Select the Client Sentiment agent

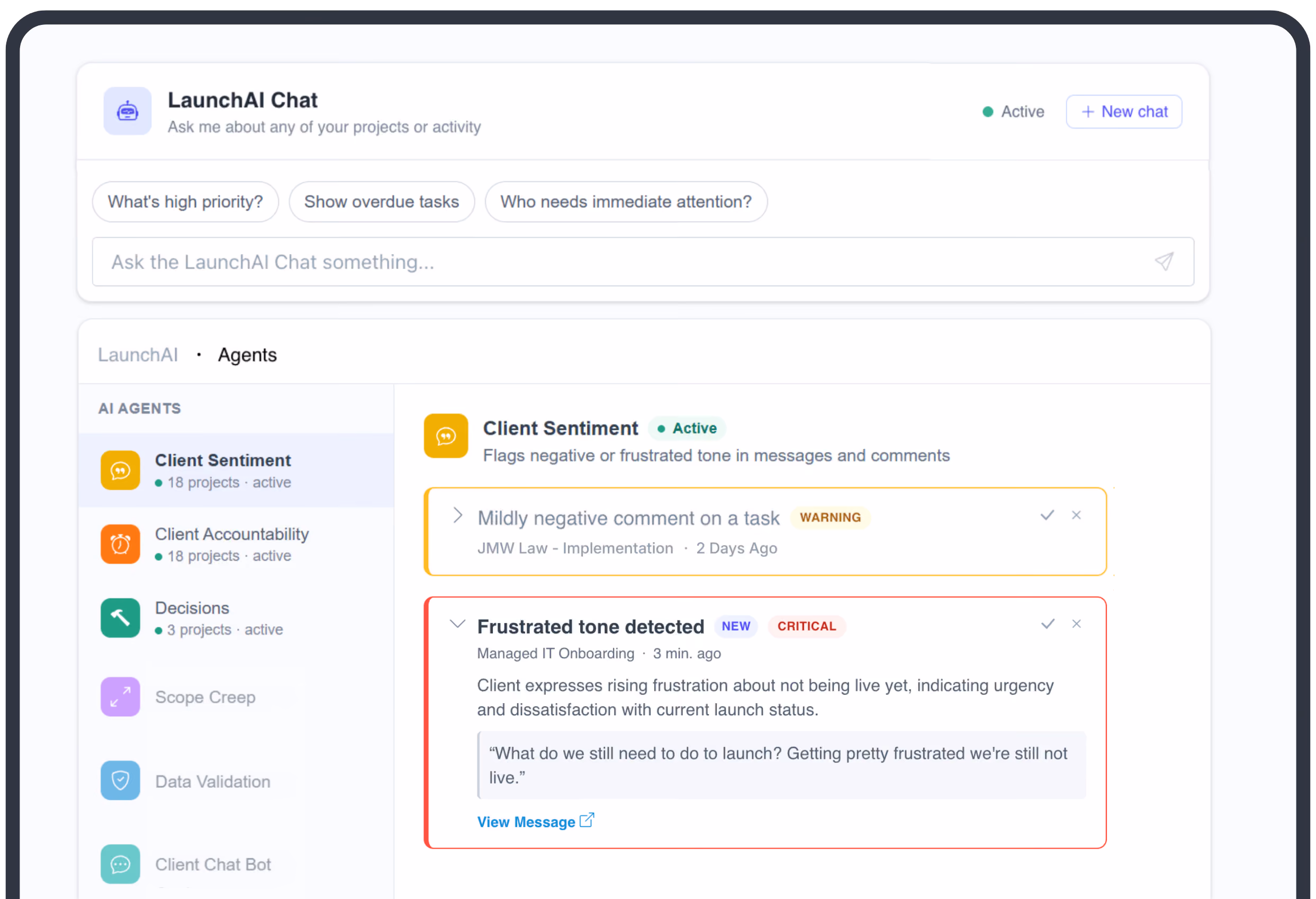236,470
